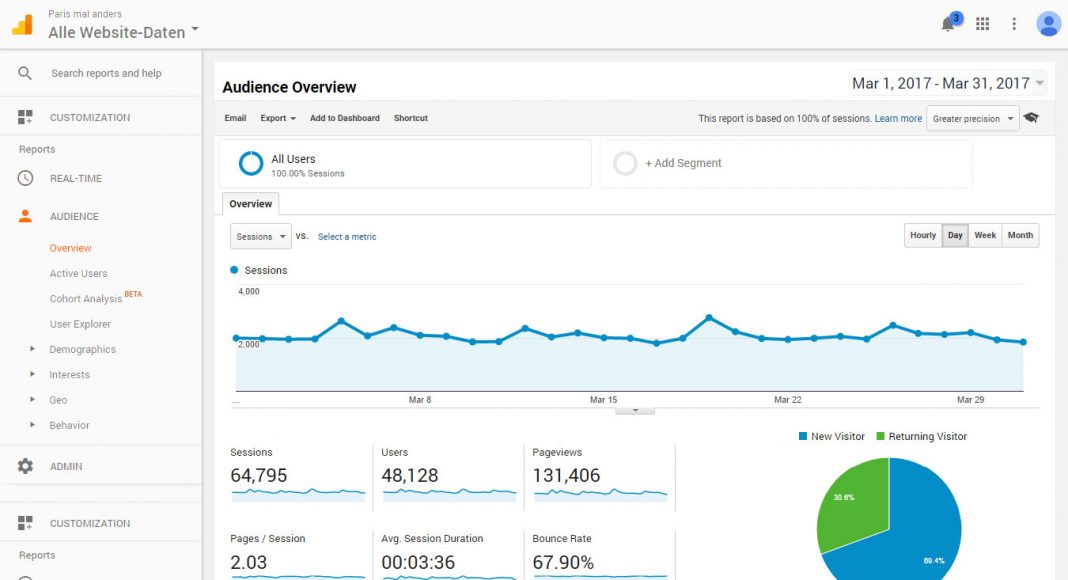The image size is (1068, 580).
Task: Click the search reports and help field
Action: (106, 73)
